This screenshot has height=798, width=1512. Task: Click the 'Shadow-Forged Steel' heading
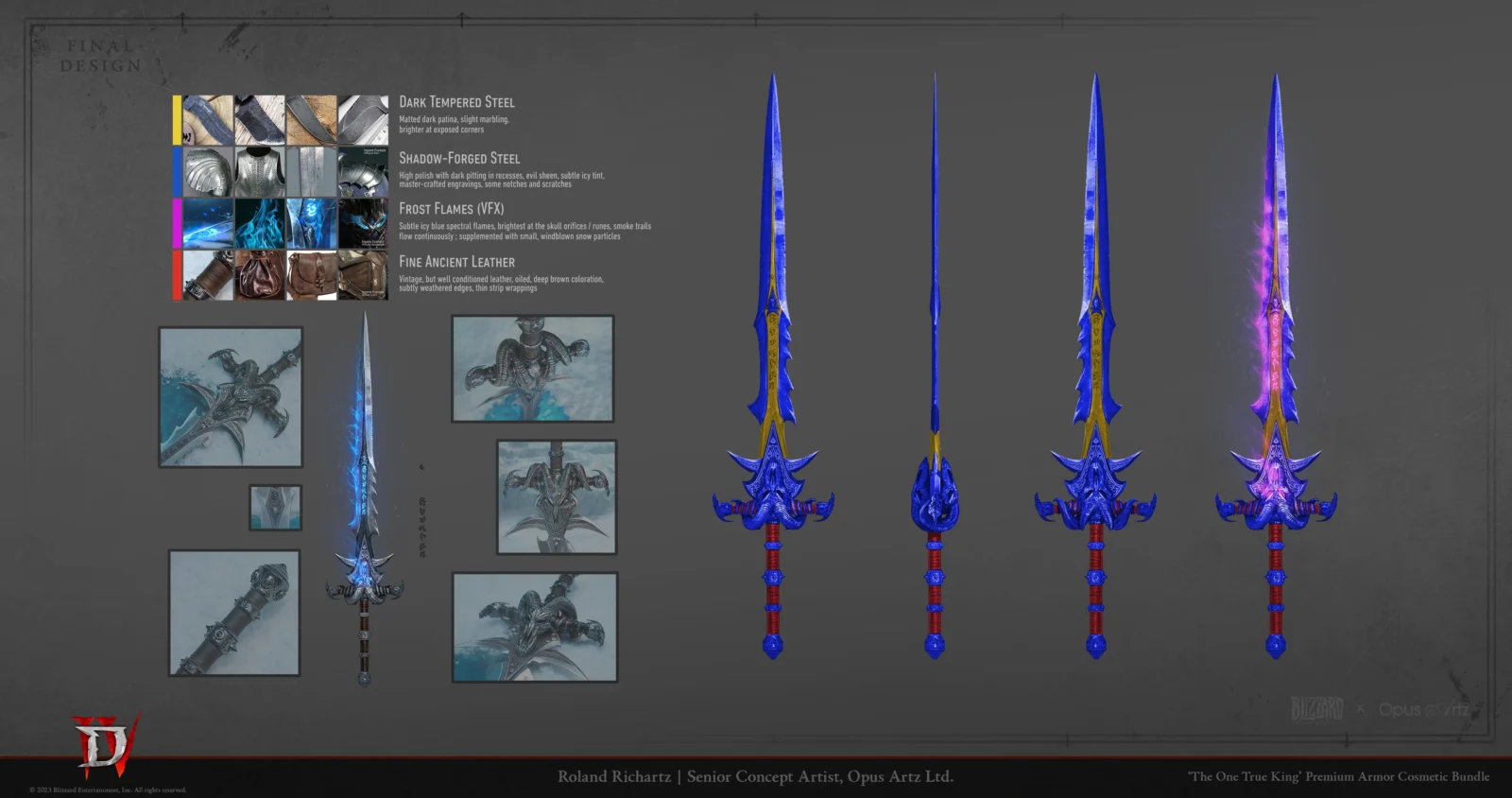[x=459, y=158]
